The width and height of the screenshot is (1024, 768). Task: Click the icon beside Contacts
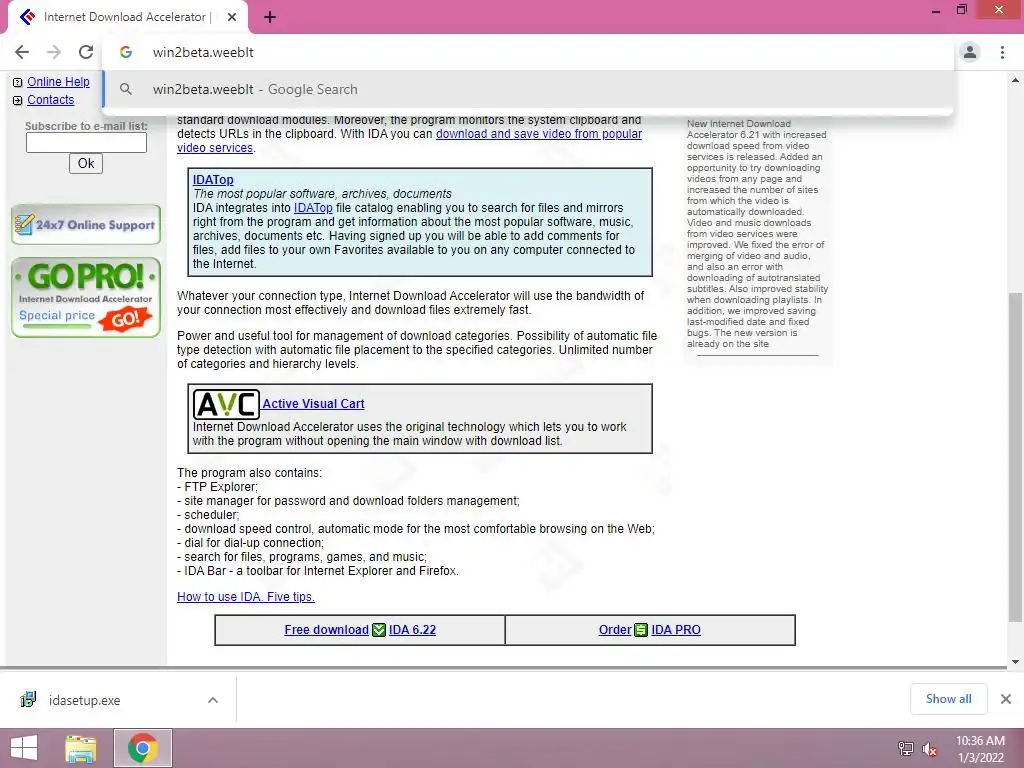18,101
